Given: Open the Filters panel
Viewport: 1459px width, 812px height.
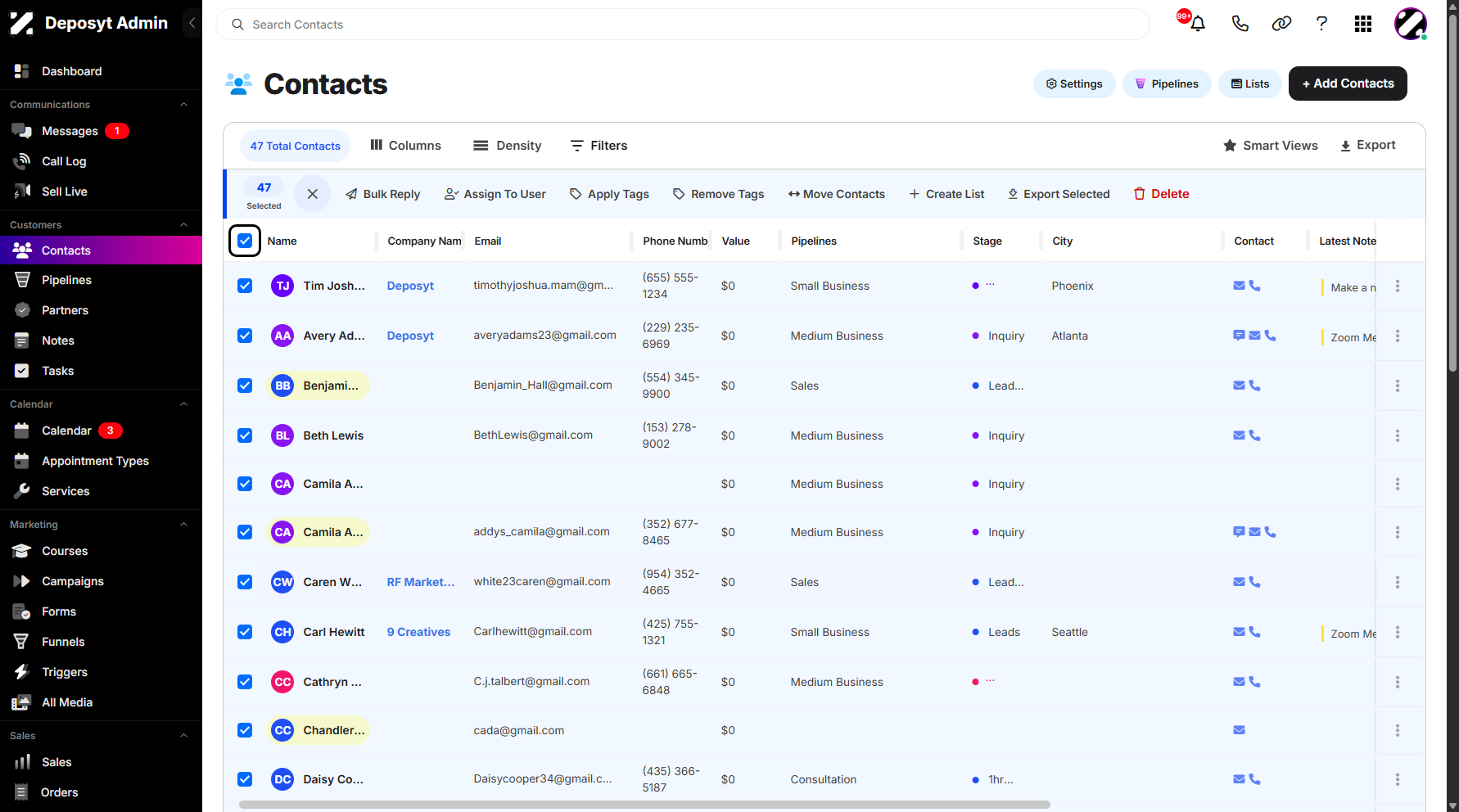Looking at the screenshot, I should pyautogui.click(x=599, y=146).
